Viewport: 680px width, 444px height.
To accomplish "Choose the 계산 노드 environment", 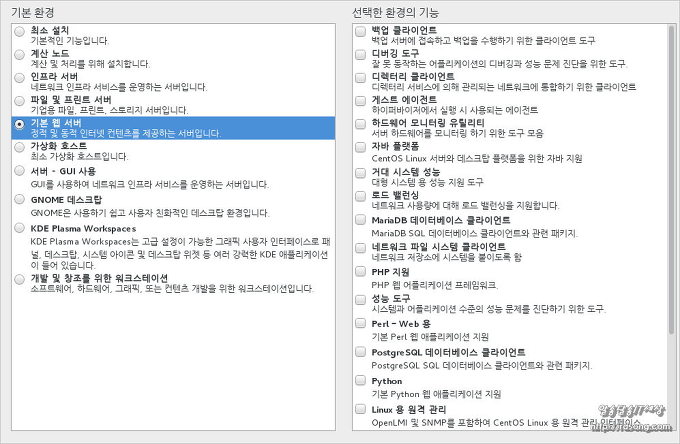I will pos(20,55).
